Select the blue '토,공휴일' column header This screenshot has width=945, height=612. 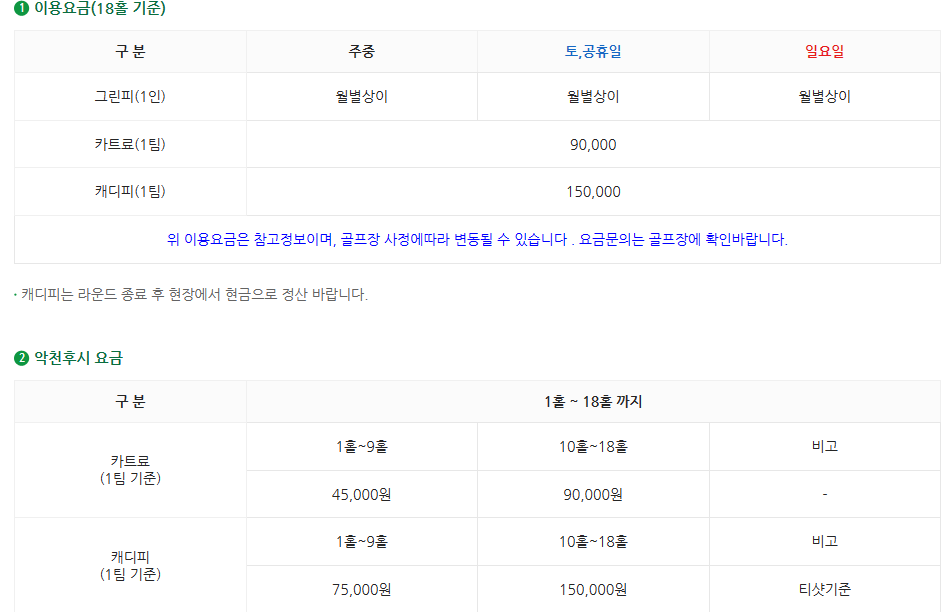tap(593, 52)
